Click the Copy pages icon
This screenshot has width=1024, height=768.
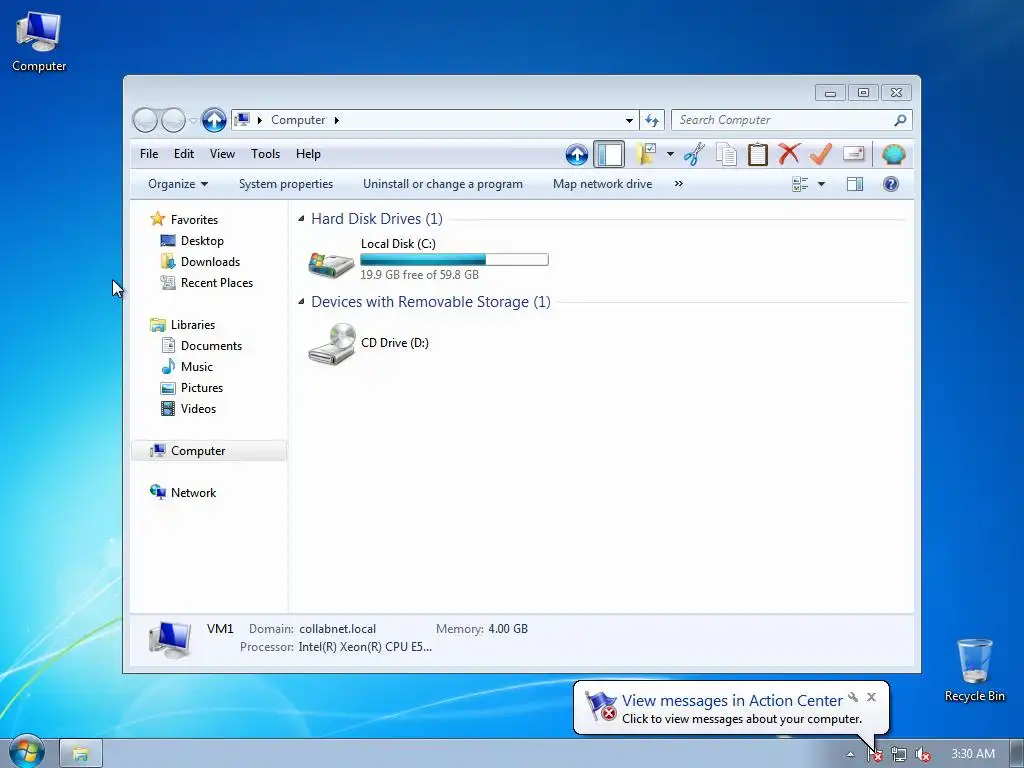pos(726,155)
